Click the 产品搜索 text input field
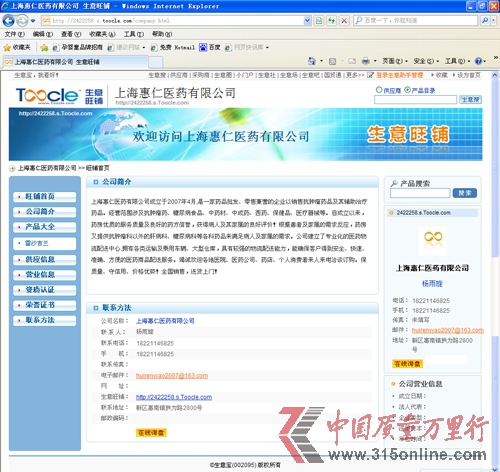The height and width of the screenshot is (472, 500). (420, 193)
